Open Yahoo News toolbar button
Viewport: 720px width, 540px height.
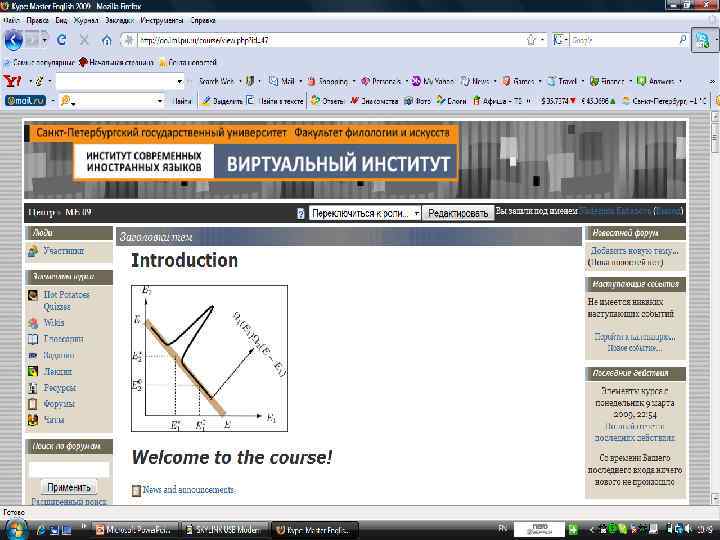pos(475,81)
